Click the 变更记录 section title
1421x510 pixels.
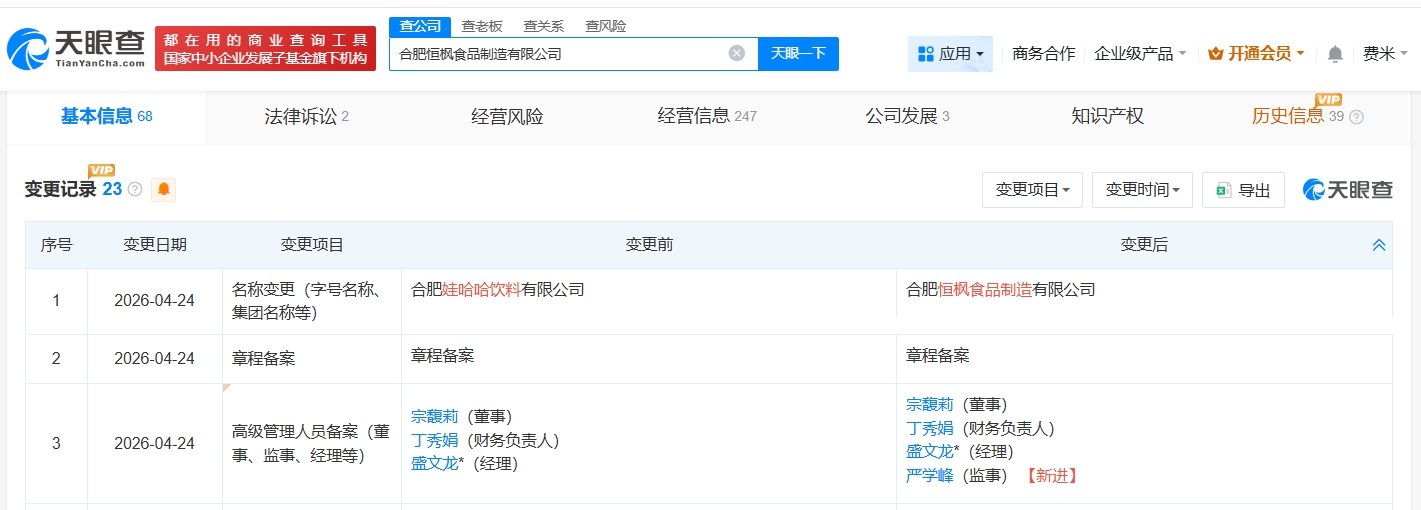(x=60, y=189)
